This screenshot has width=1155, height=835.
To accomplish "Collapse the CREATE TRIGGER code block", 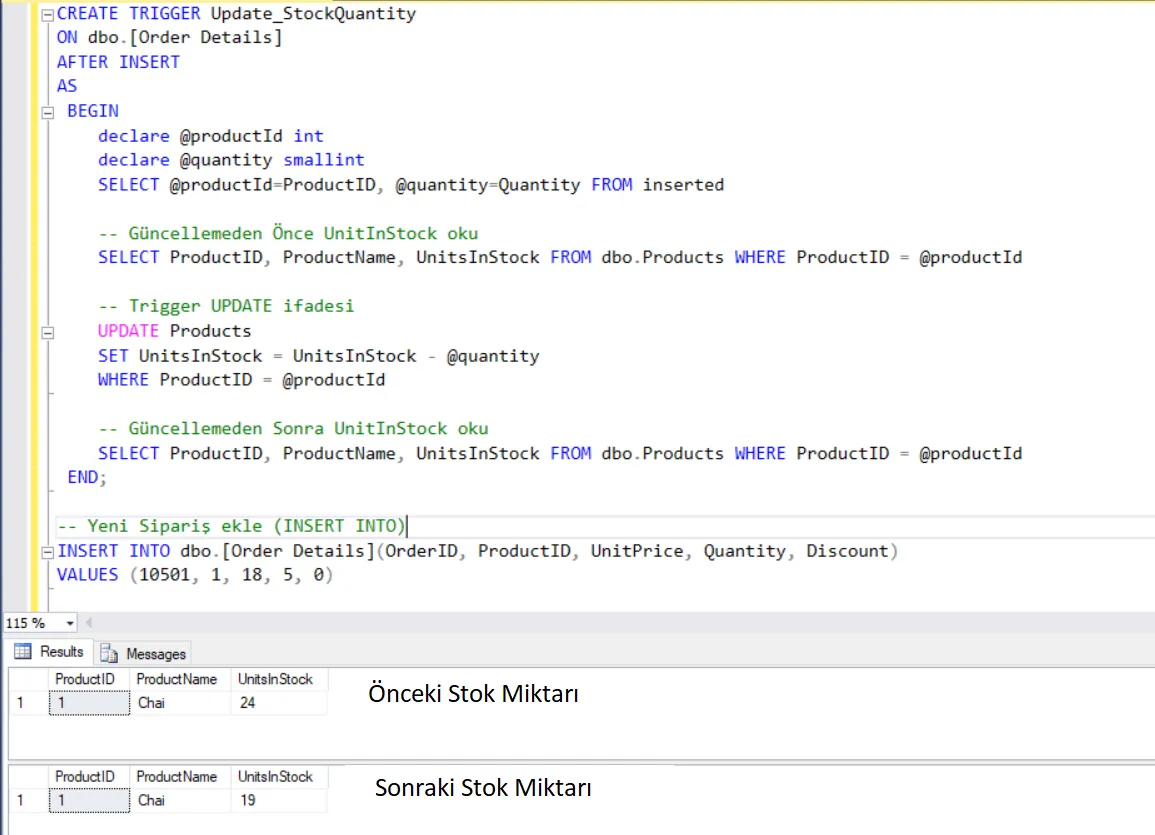I will coord(48,15).
